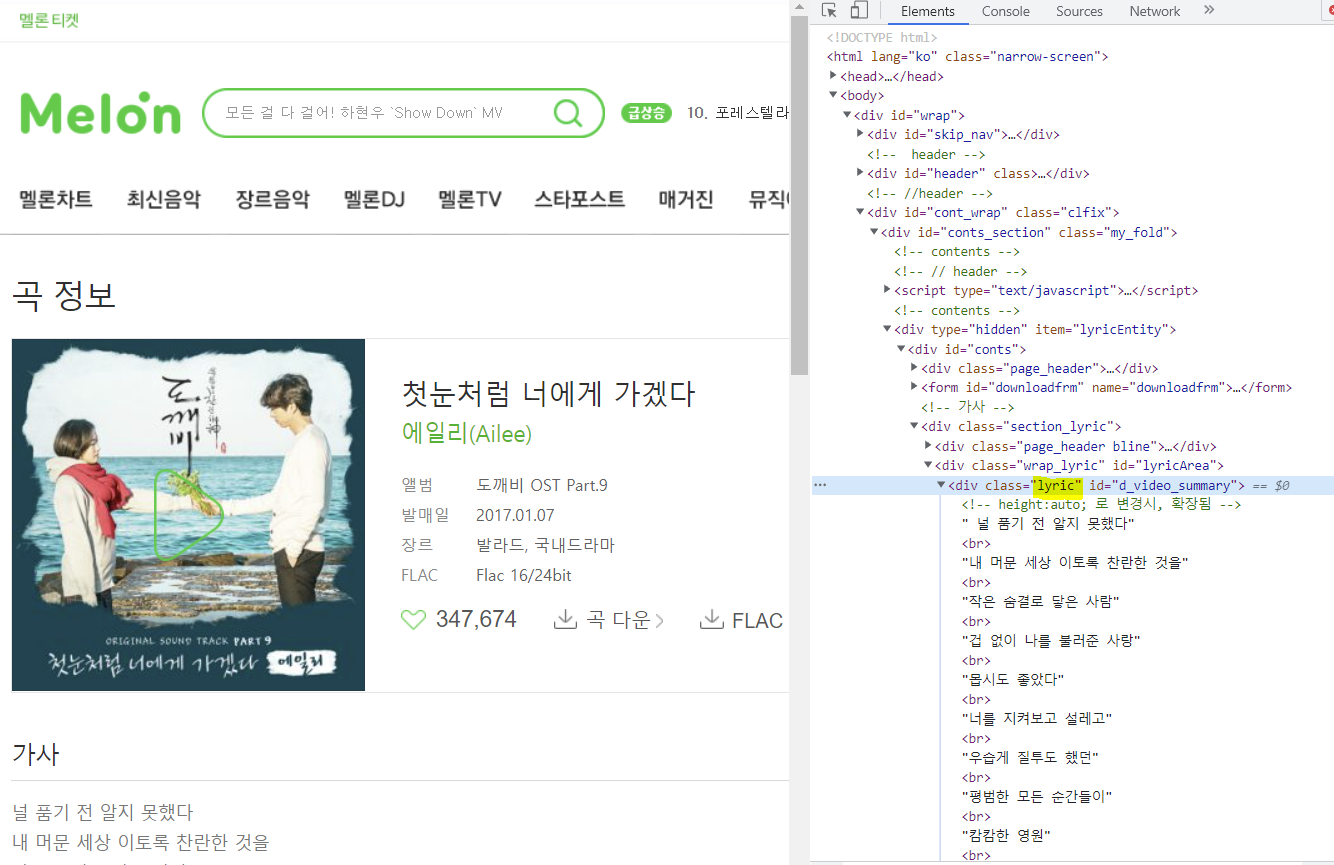Play the song from album cover play icon
1334x865 pixels.
(188, 514)
